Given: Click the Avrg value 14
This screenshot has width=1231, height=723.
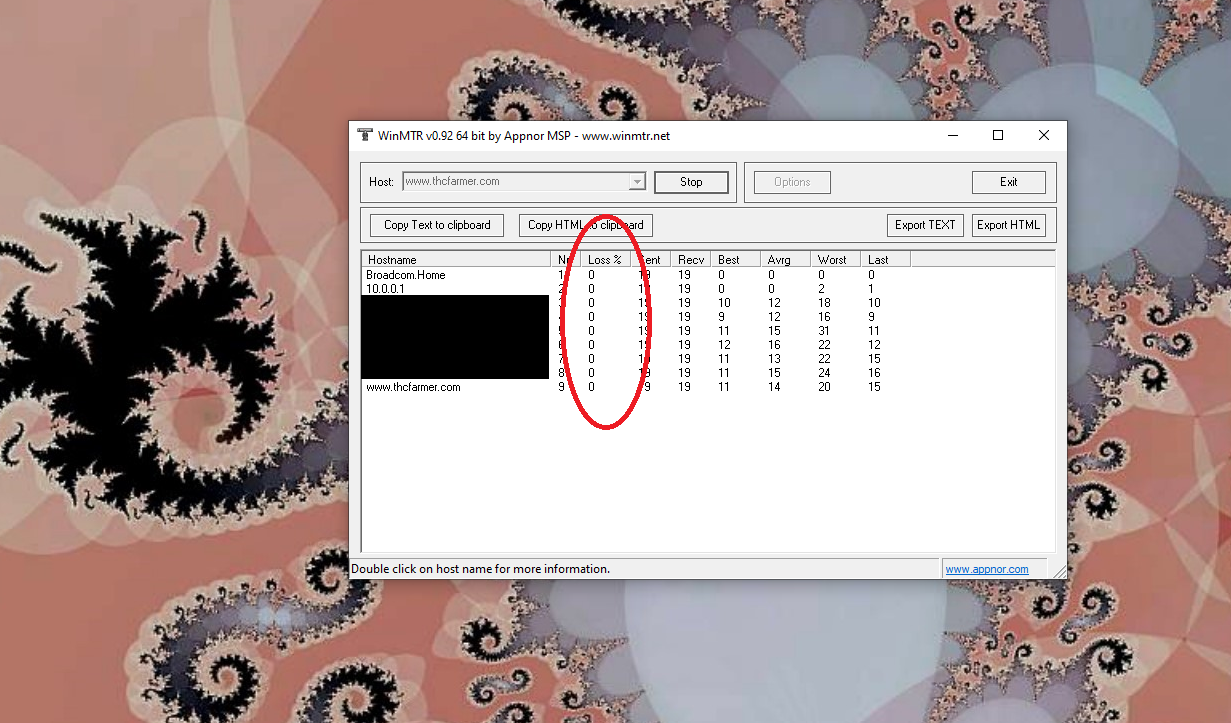Looking at the screenshot, I should coord(774,387).
